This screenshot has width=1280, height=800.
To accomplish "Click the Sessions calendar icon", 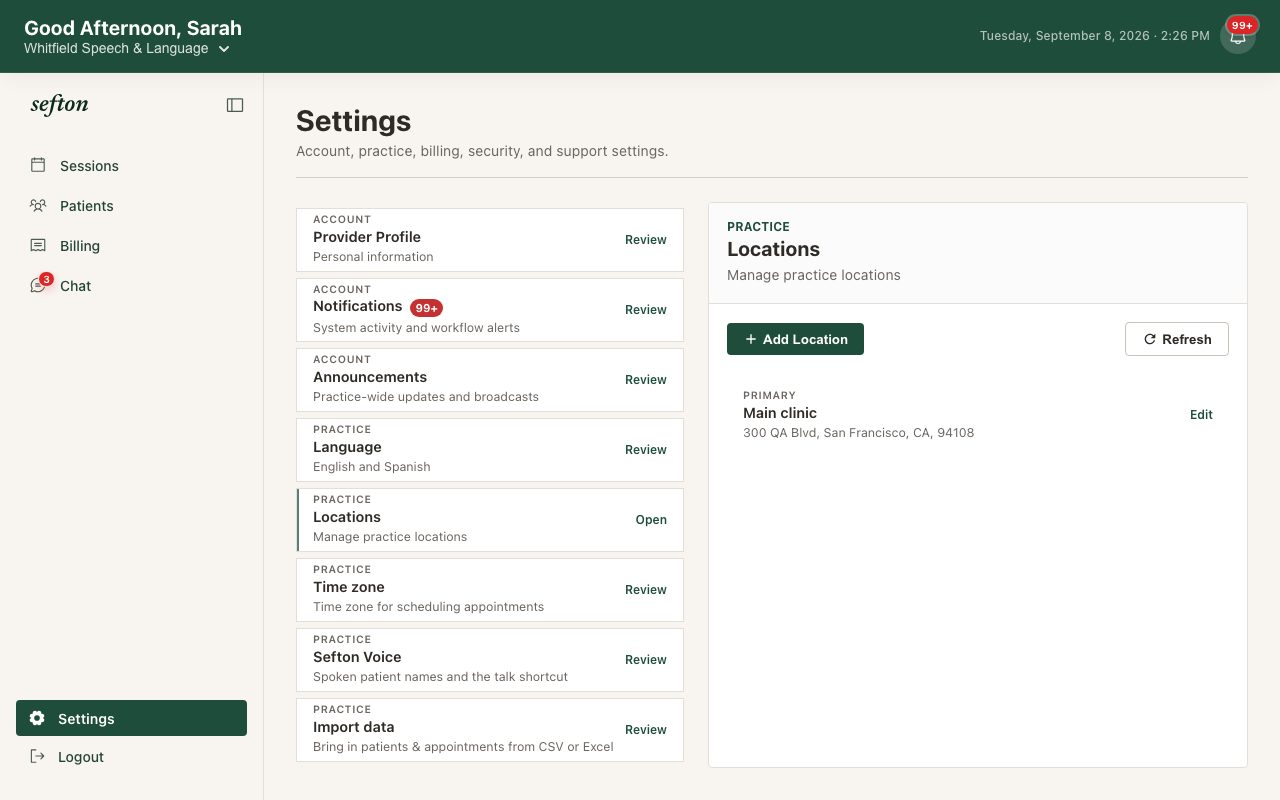I will [x=38, y=165].
